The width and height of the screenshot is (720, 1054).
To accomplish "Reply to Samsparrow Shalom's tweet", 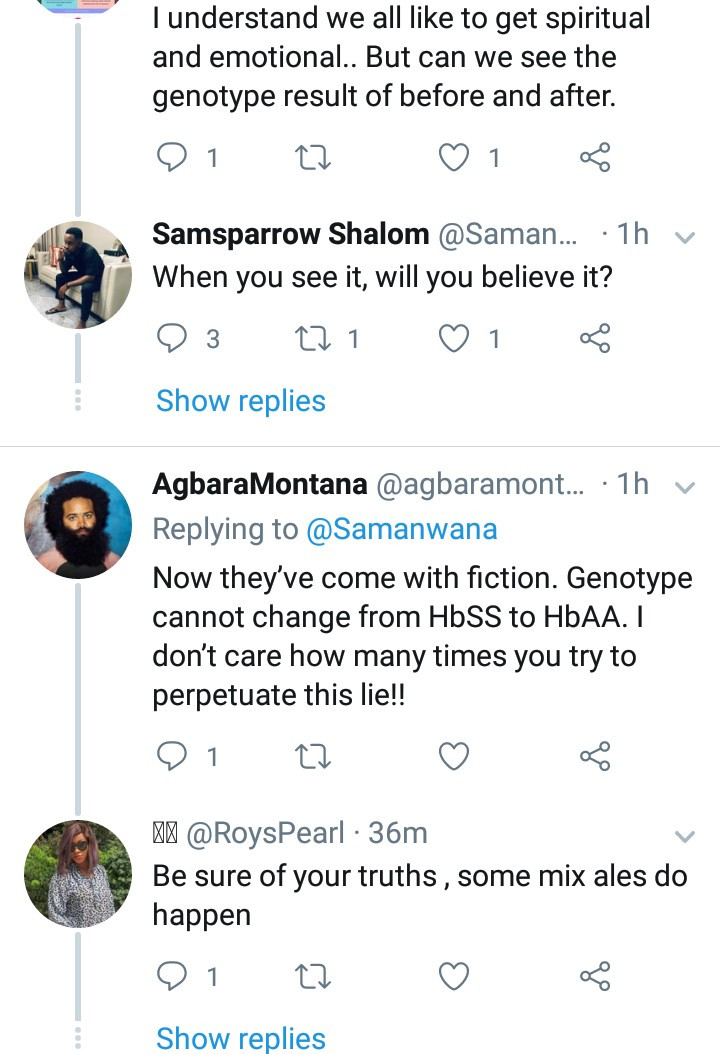I will pos(171,338).
